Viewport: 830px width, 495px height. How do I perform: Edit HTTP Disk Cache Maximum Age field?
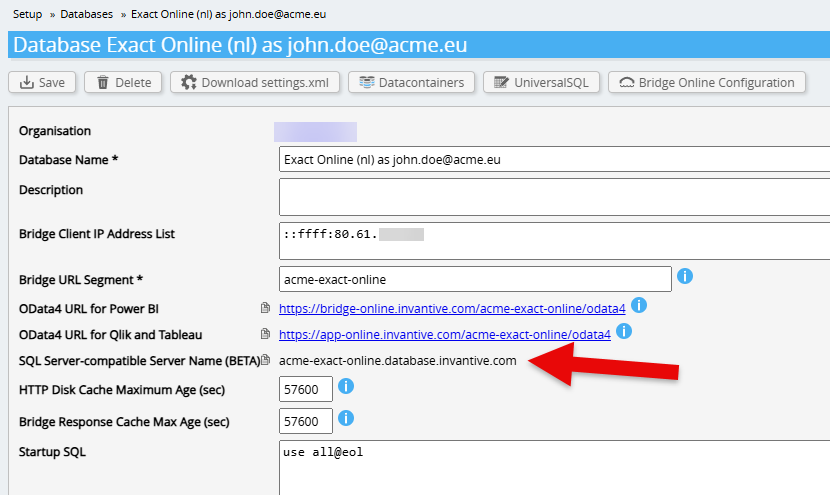tap(305, 389)
